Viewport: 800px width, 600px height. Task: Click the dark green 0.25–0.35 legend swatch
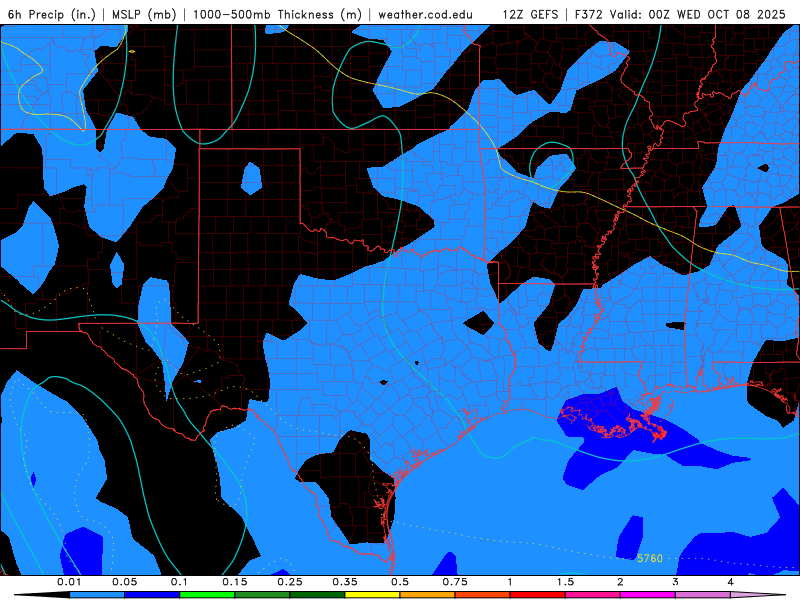tap(317, 595)
